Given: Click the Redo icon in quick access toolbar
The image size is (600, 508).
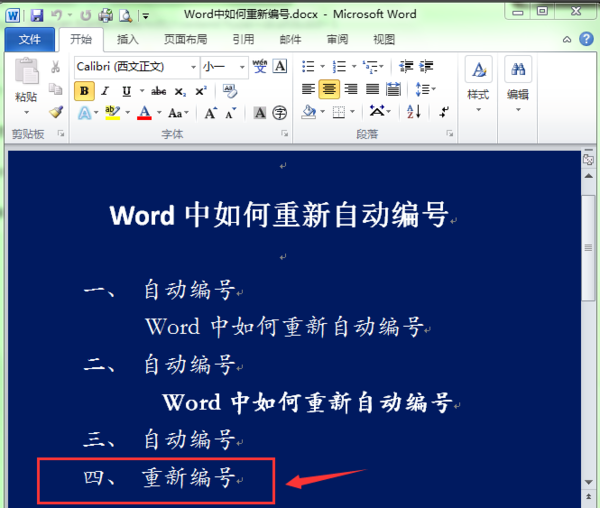Looking at the screenshot, I should (x=86, y=15).
